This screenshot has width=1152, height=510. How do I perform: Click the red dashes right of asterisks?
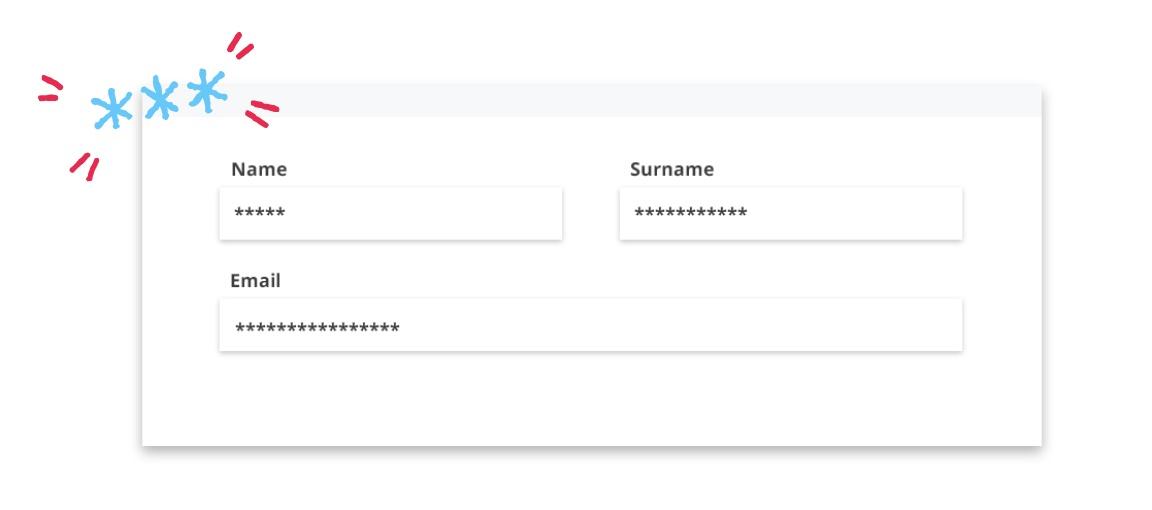262,113
